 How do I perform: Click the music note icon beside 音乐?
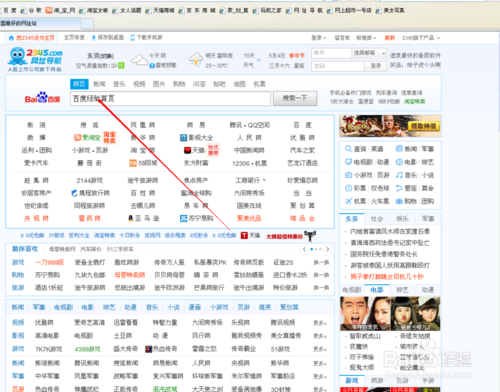(x=399, y=175)
